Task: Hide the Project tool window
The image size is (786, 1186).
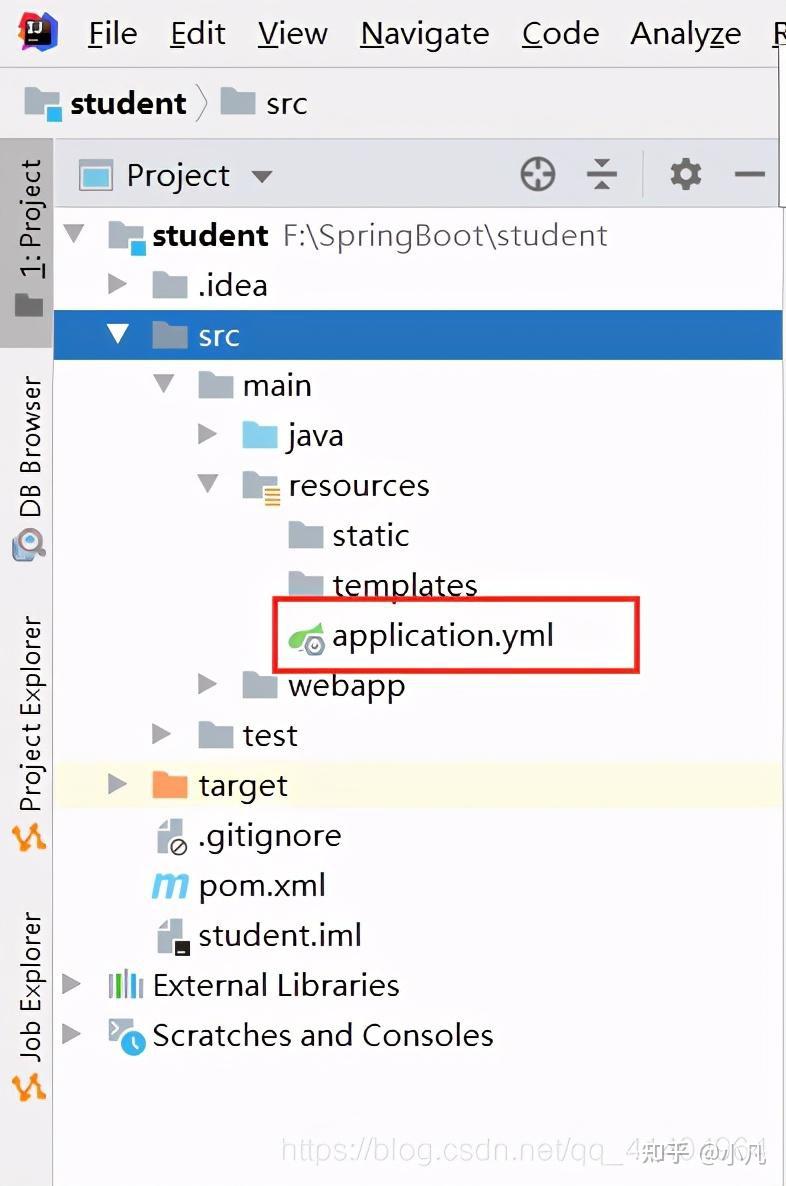Action: (x=749, y=174)
